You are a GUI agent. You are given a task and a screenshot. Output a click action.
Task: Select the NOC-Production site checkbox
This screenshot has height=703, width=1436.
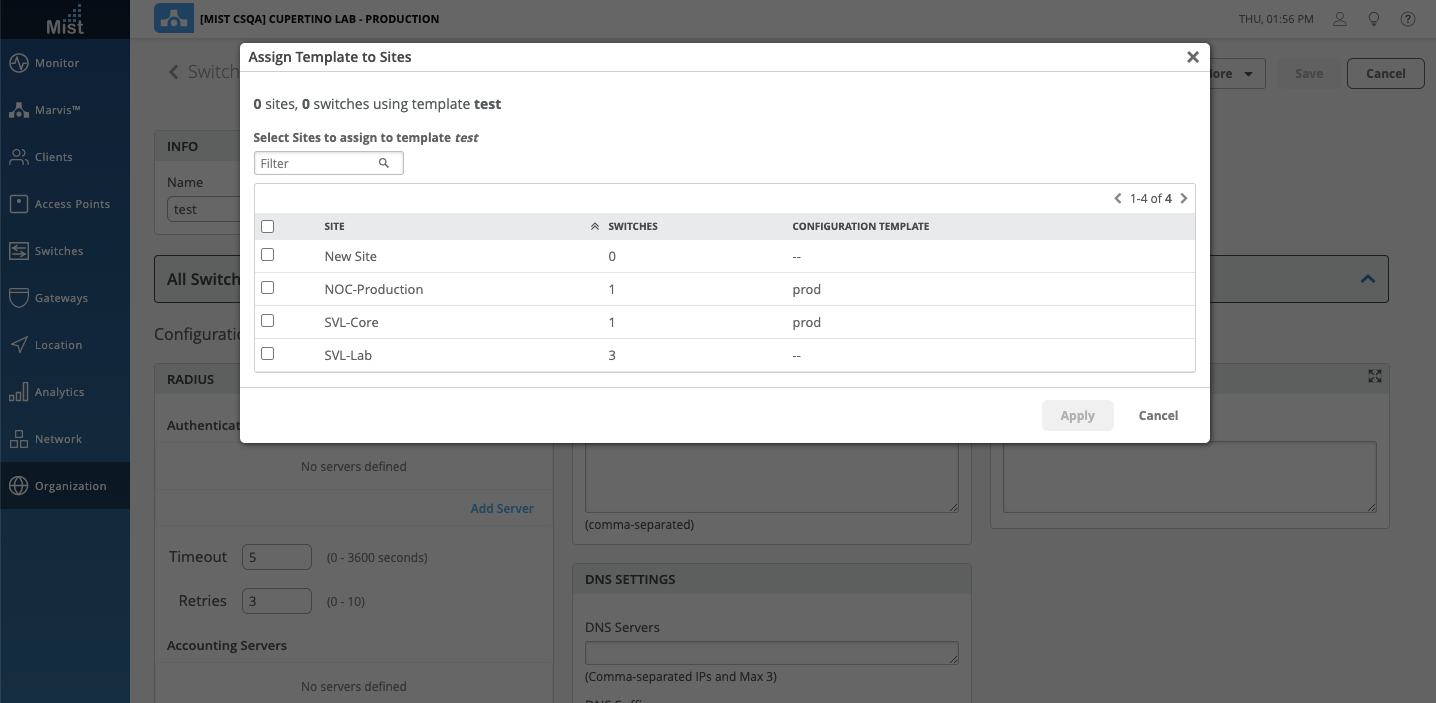(x=267, y=288)
